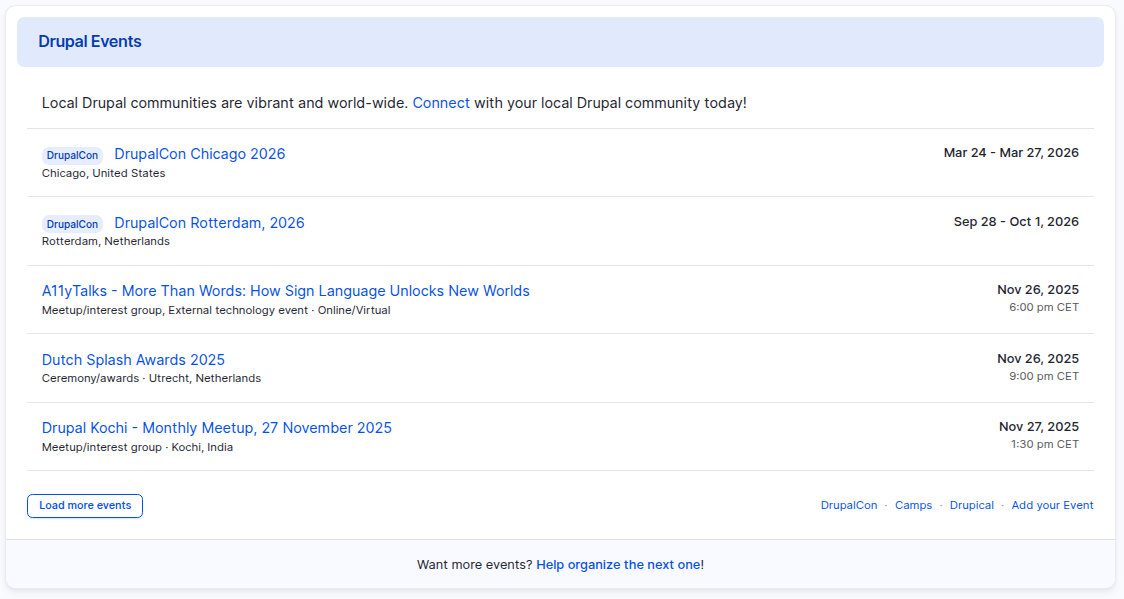Click the Nov 27, 2025 date
Image resolution: width=1124 pixels, height=599 pixels.
[x=1039, y=426]
